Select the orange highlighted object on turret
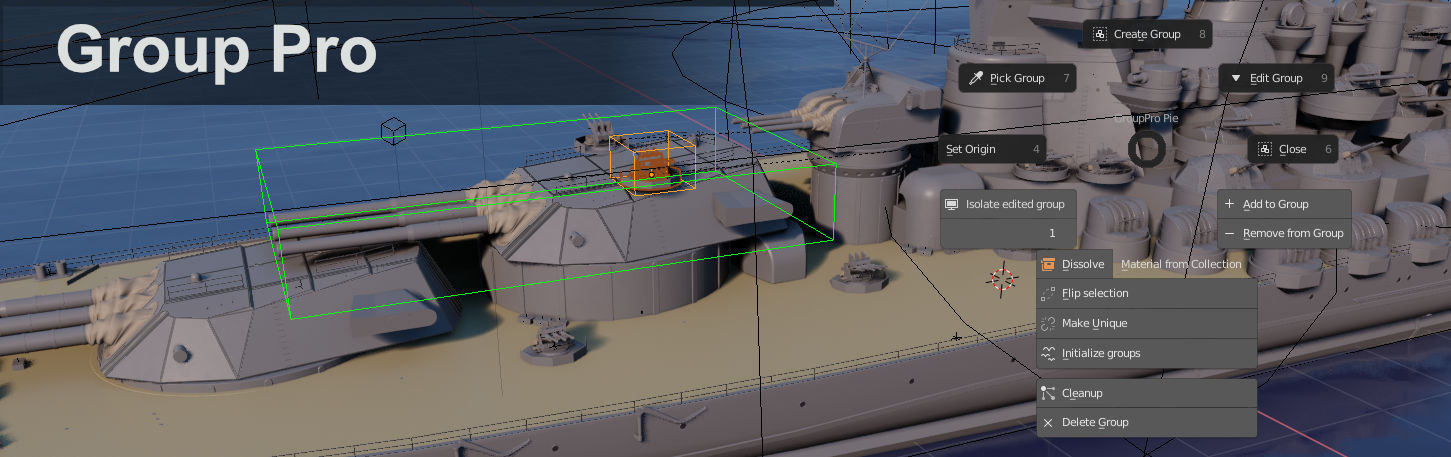 [x=652, y=167]
